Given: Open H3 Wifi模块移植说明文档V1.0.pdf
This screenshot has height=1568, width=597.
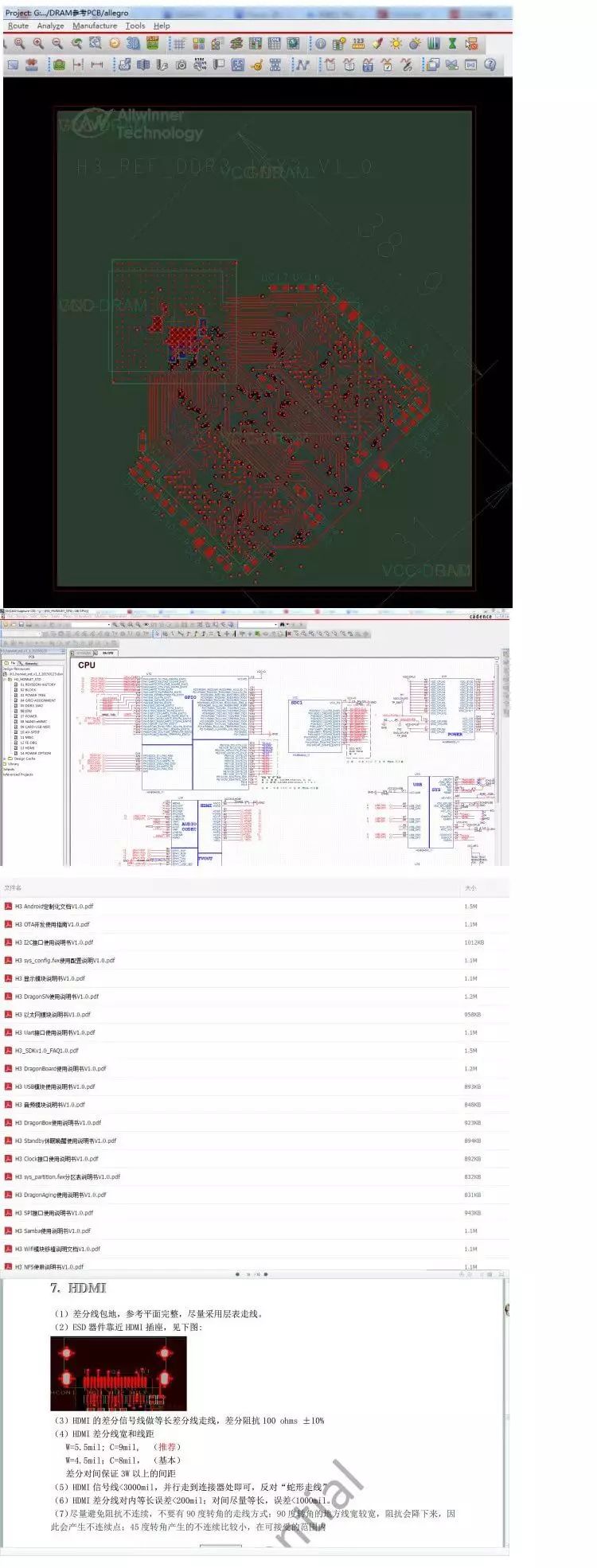Looking at the screenshot, I should coord(58,1249).
